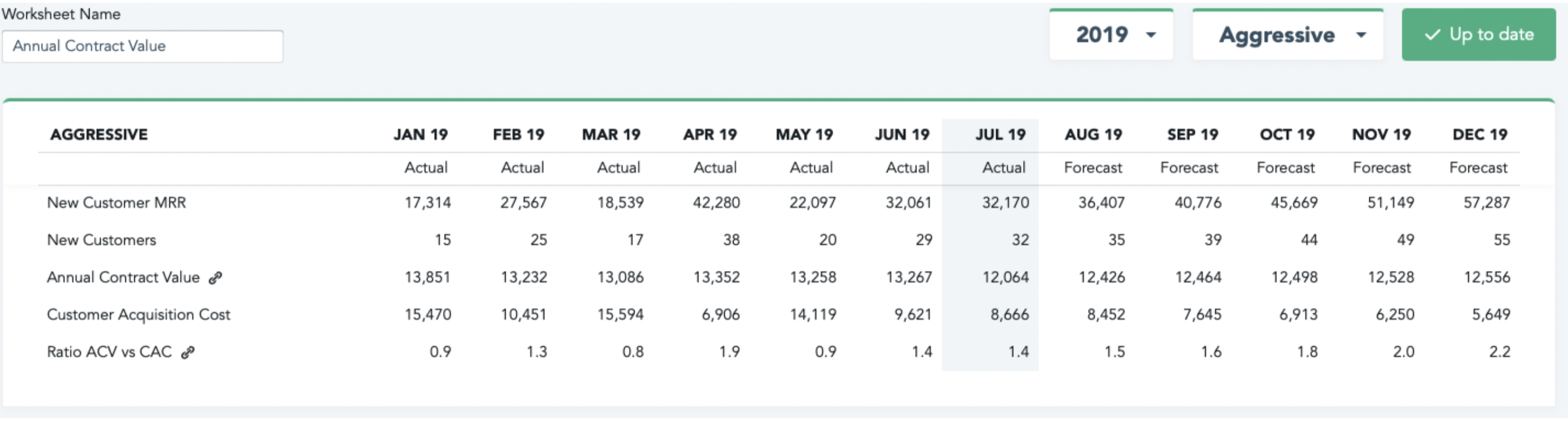Image resolution: width=1568 pixels, height=421 pixels.
Task: Select the New Customer MRR row label
Action: [x=116, y=203]
